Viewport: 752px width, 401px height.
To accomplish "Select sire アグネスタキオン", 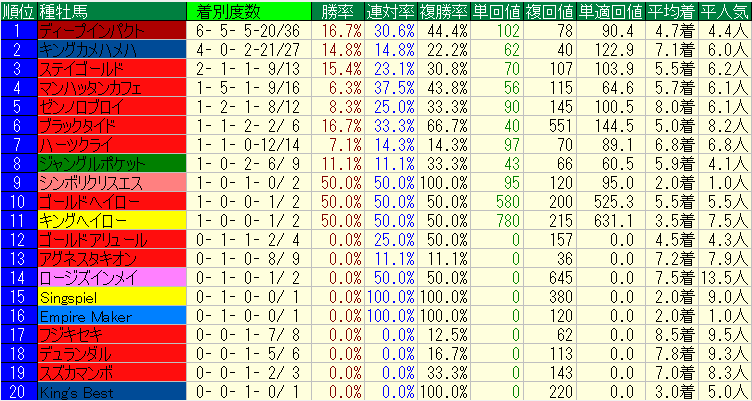I will [x=112, y=260].
